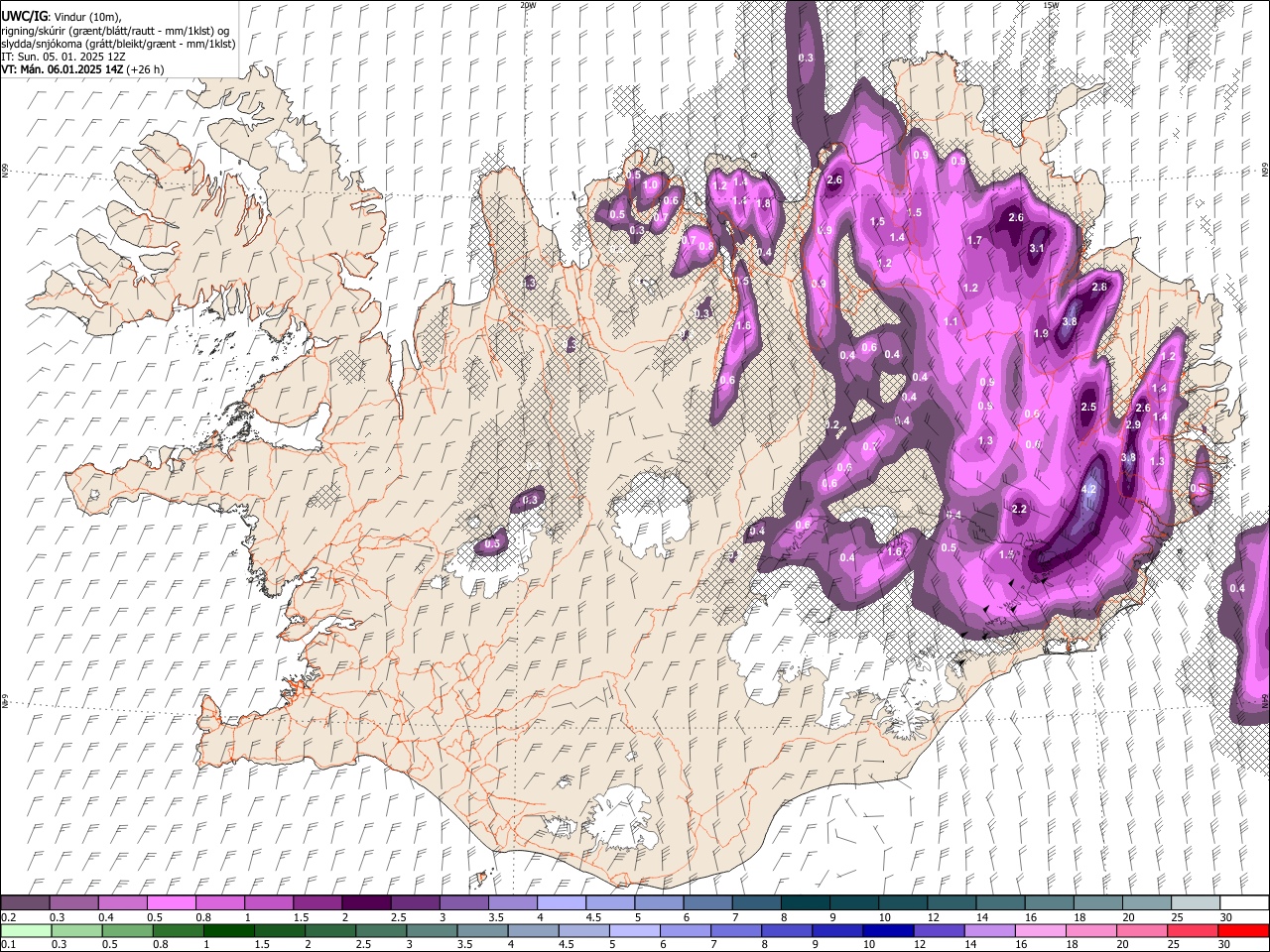1270x952 pixels.
Task: Click the 'UWC/IG' bold title text
Action: (24, 16)
